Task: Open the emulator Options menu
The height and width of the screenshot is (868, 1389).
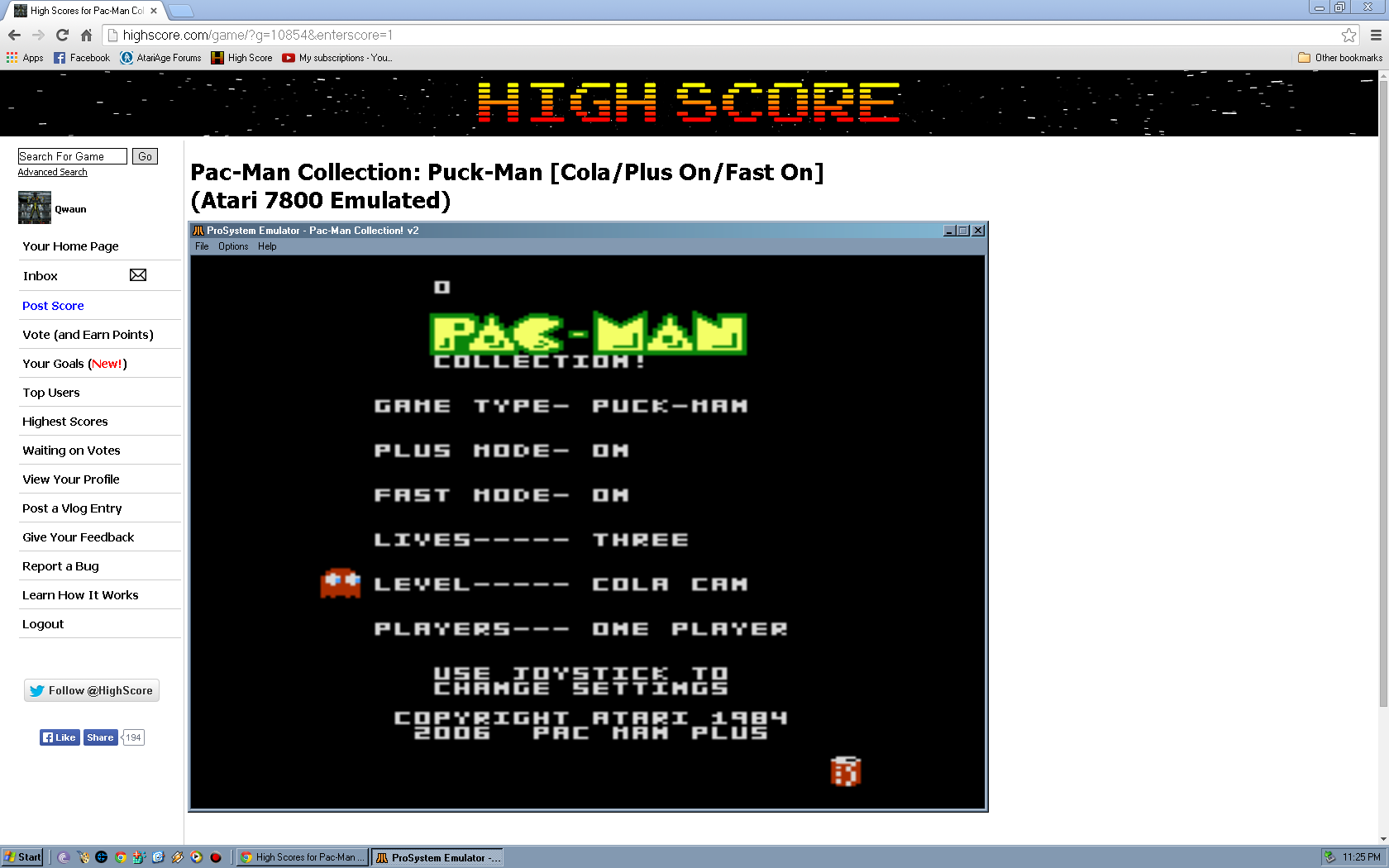Action: pyautogui.click(x=233, y=246)
